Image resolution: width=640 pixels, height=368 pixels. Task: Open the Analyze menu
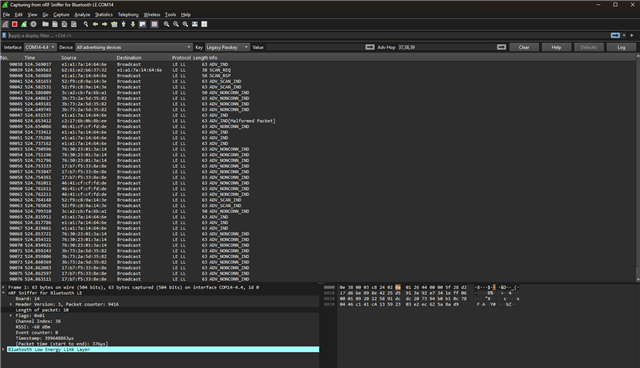82,15
